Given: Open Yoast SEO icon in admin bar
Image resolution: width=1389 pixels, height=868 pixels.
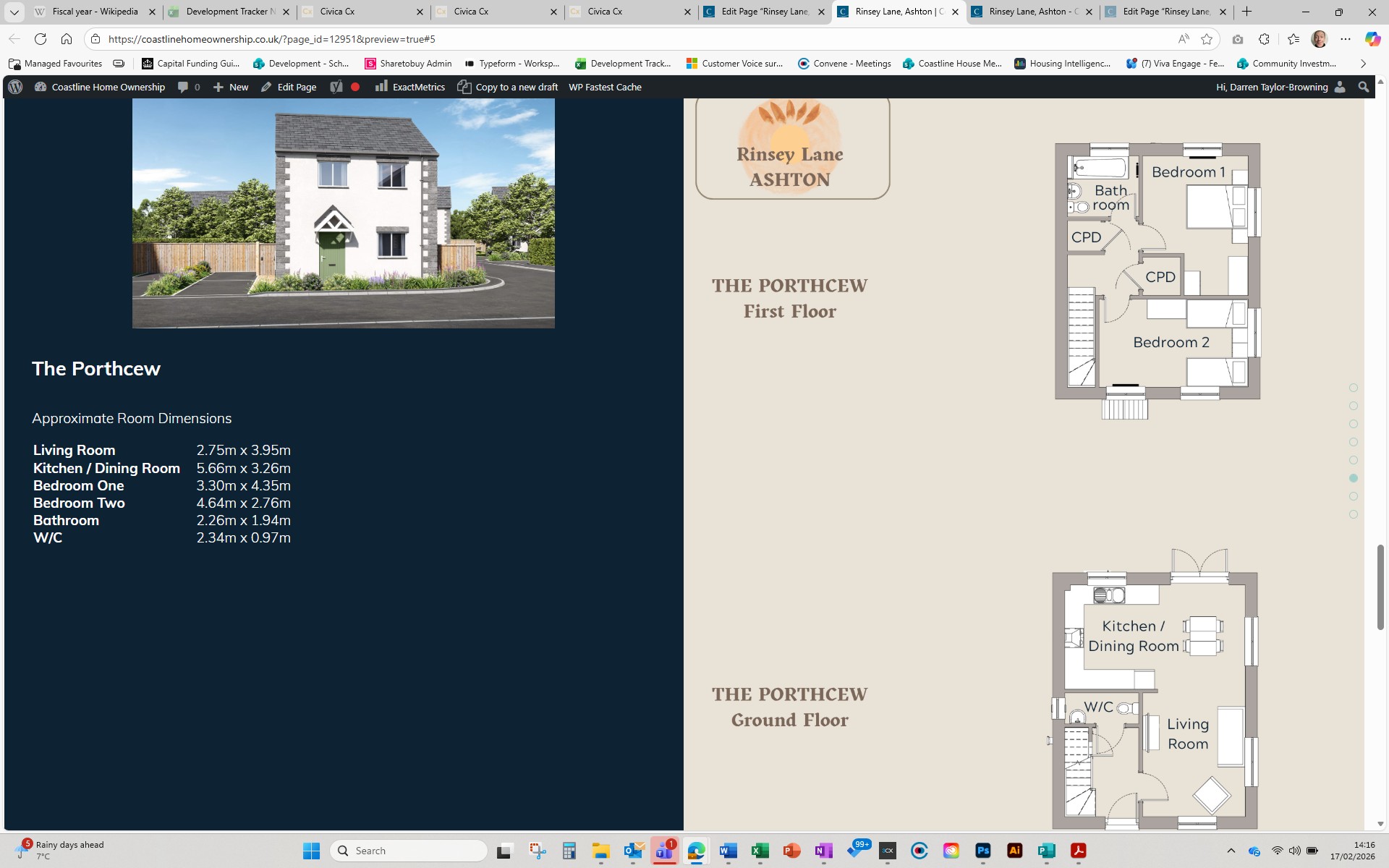Looking at the screenshot, I should click(336, 87).
